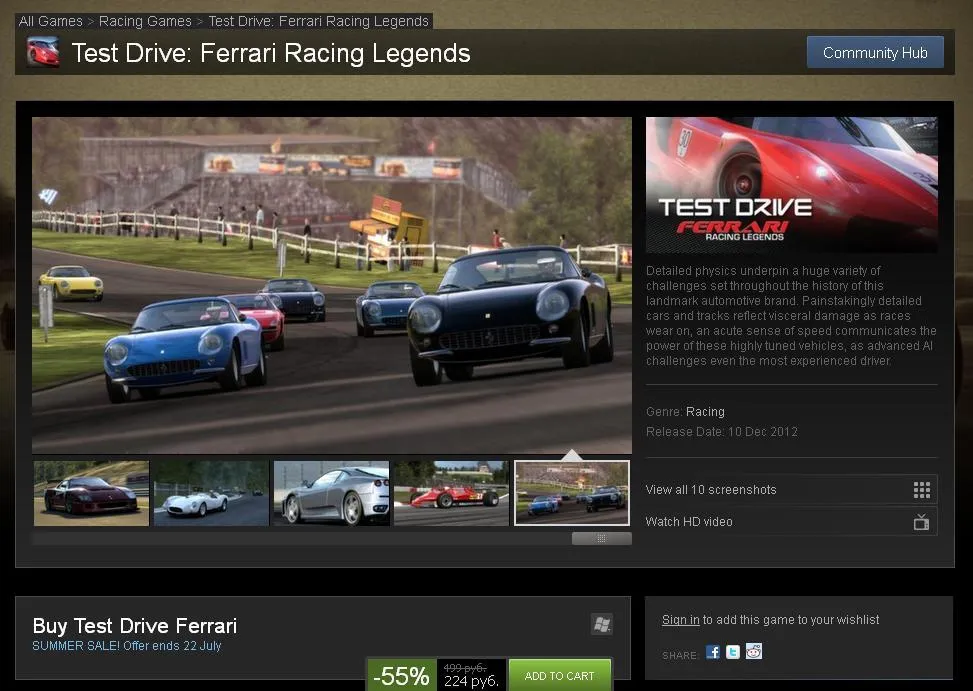This screenshot has height=691, width=973.
Task: Click the Windows platform icon
Action: [x=602, y=624]
